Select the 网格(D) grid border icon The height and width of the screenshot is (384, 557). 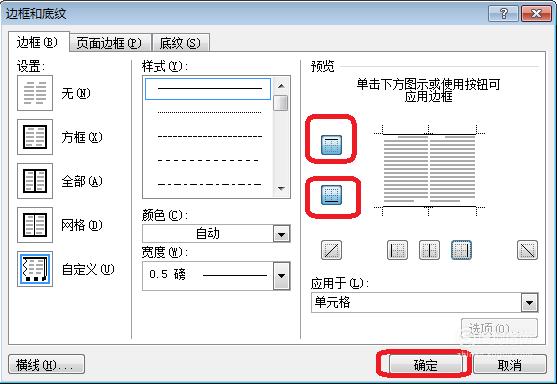click(x=35, y=225)
